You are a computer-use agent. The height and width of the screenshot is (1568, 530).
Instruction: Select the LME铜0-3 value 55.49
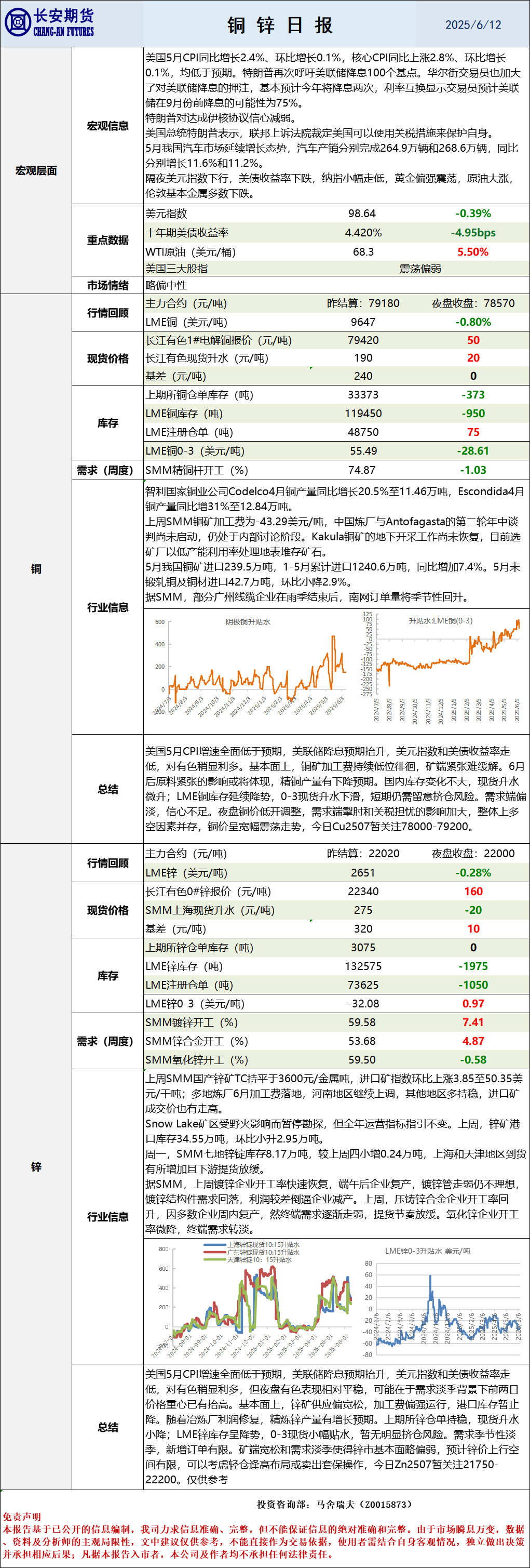tap(363, 451)
